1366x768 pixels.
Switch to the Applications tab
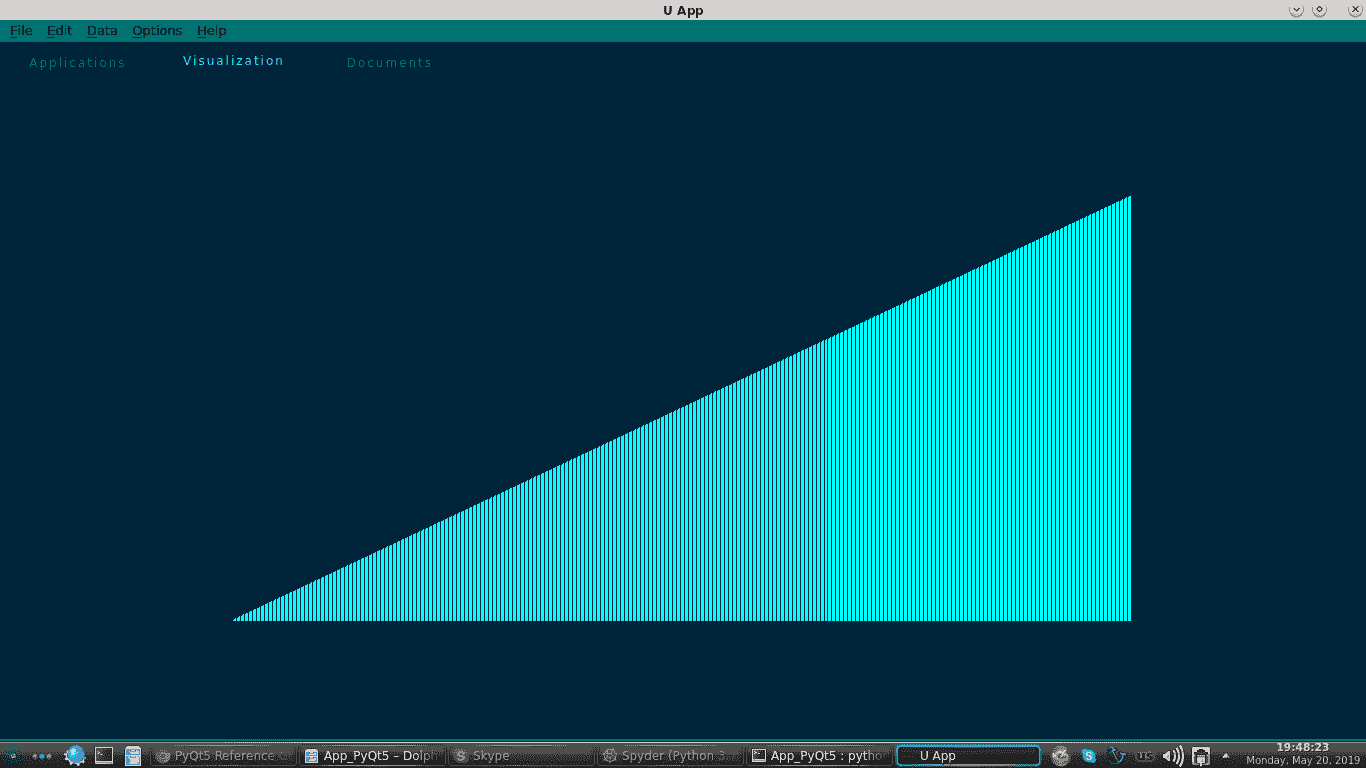[x=77, y=63]
